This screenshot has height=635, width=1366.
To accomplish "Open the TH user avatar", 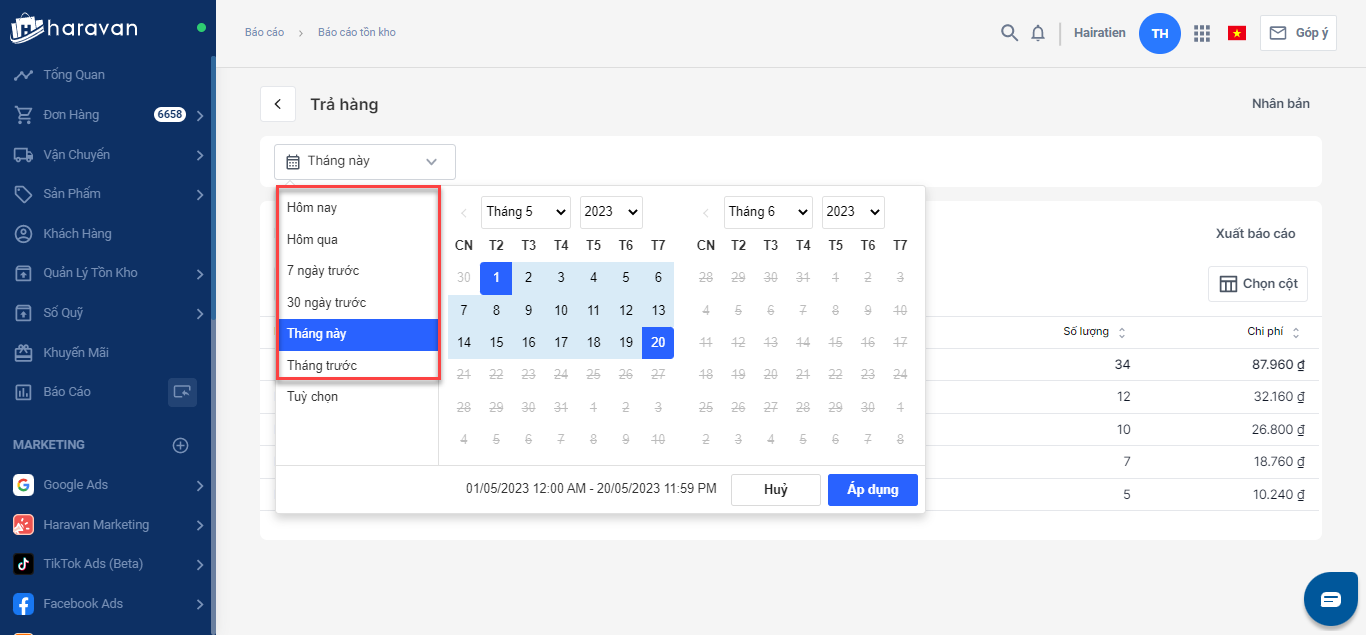I will click(1160, 33).
